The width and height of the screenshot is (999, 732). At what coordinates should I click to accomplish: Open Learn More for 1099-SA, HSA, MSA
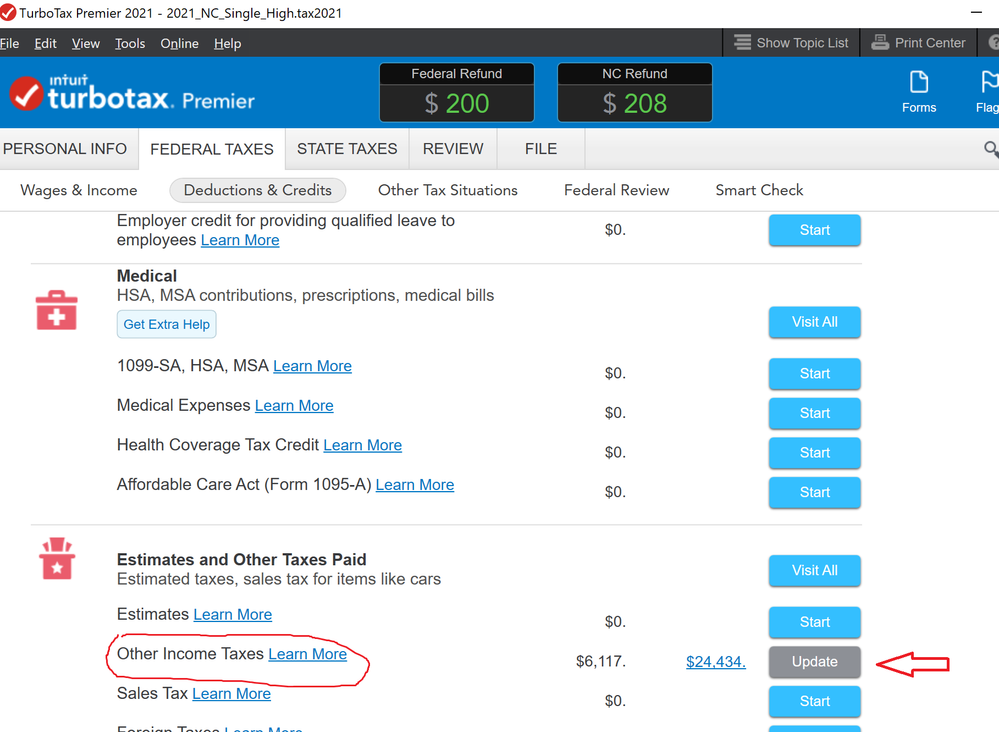(x=312, y=366)
